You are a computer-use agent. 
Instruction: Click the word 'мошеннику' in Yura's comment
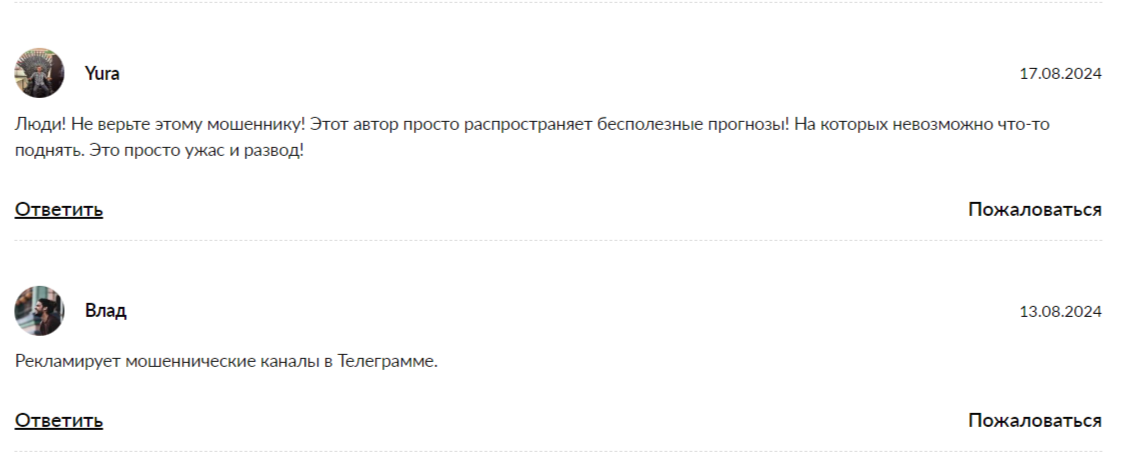pyautogui.click(x=256, y=125)
